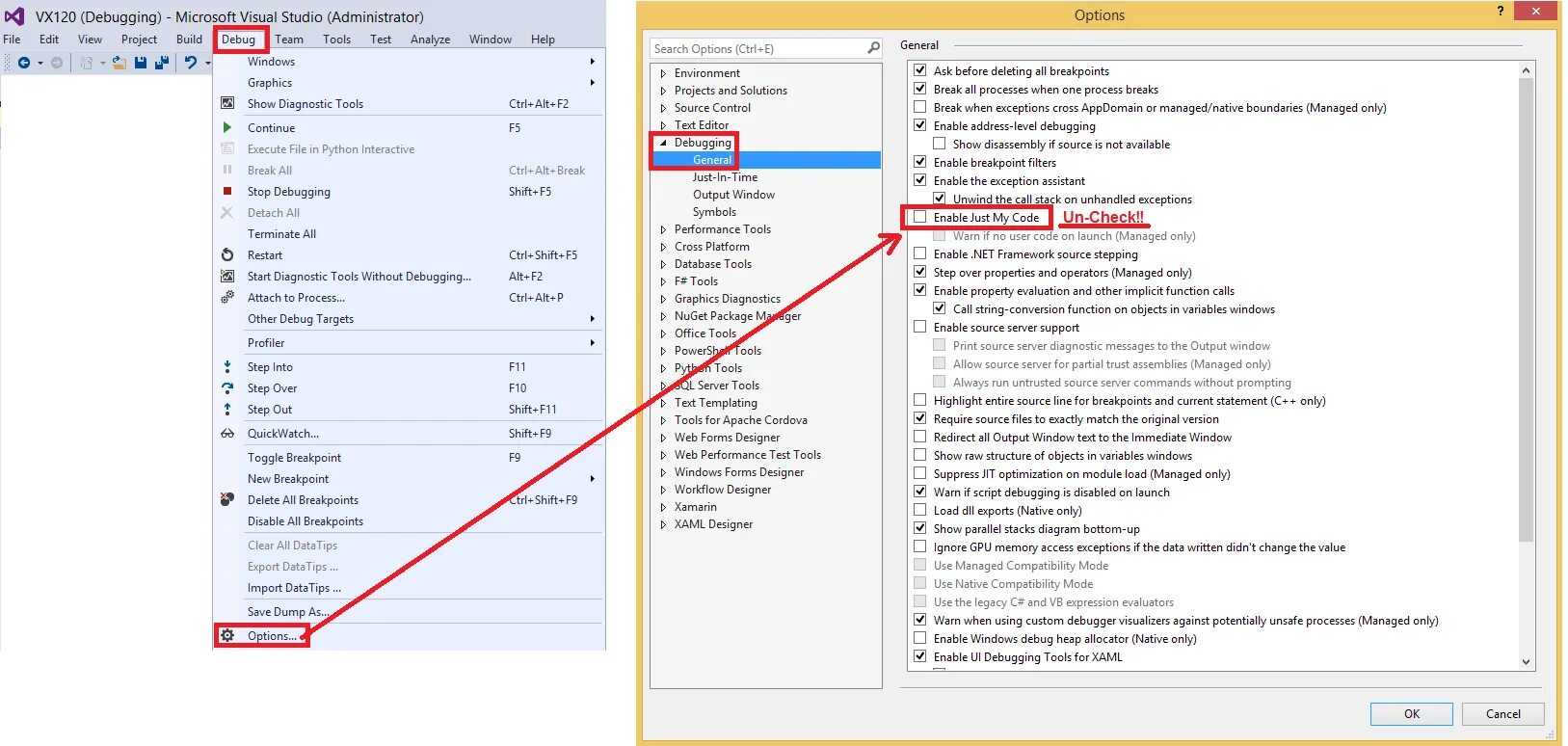
Task: Click the scrollbar up arrow in options list
Action: click(x=1525, y=70)
